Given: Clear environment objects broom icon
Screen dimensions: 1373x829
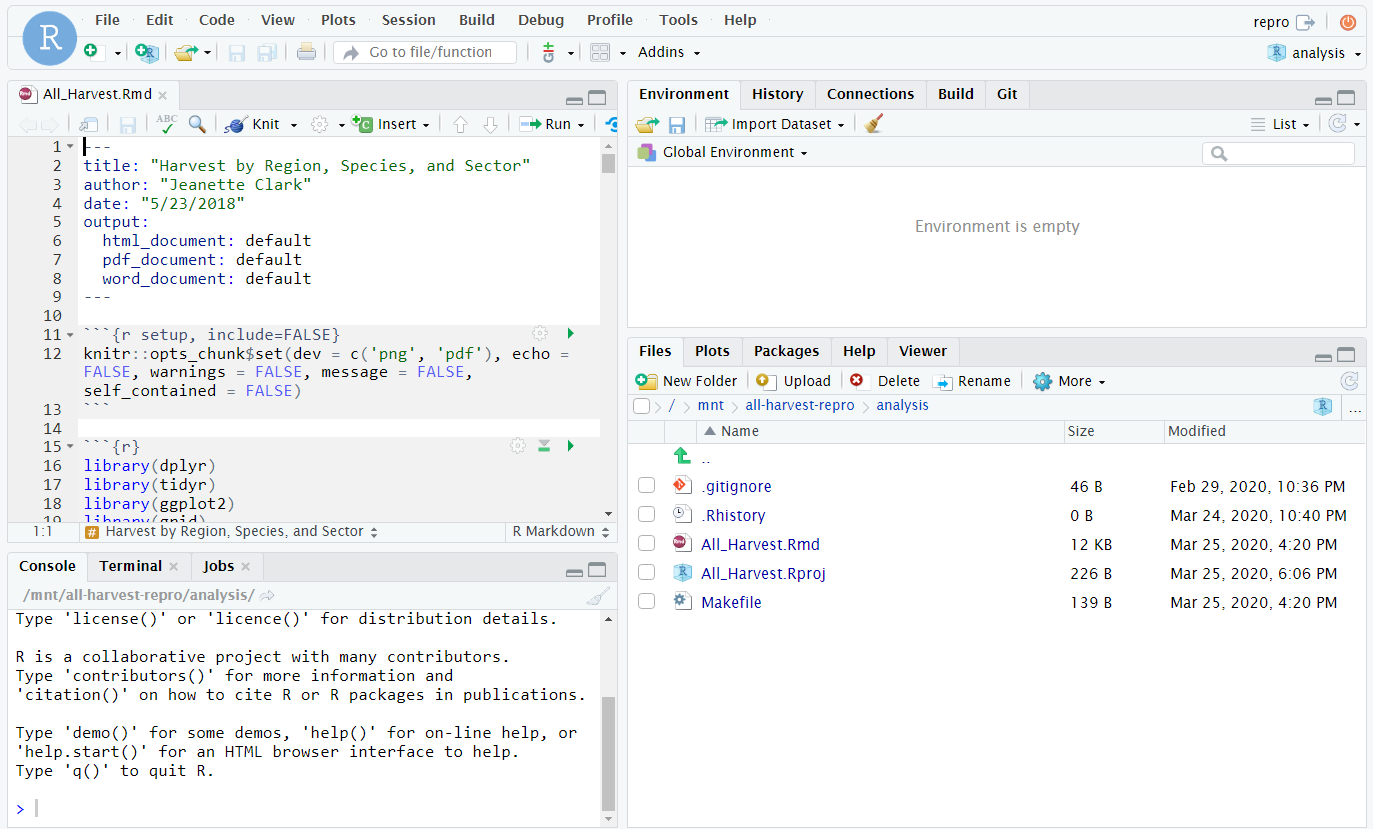Looking at the screenshot, I should 874,124.
